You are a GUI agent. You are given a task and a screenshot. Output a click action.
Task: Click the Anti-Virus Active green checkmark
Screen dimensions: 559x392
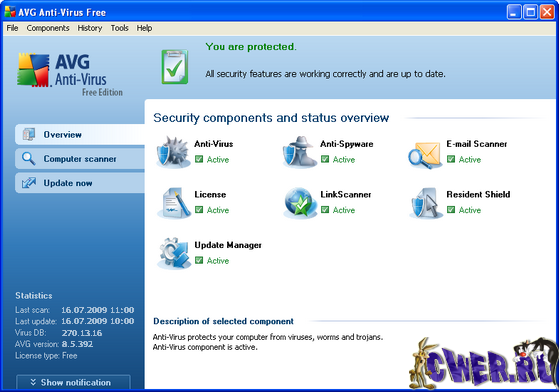coord(199,159)
